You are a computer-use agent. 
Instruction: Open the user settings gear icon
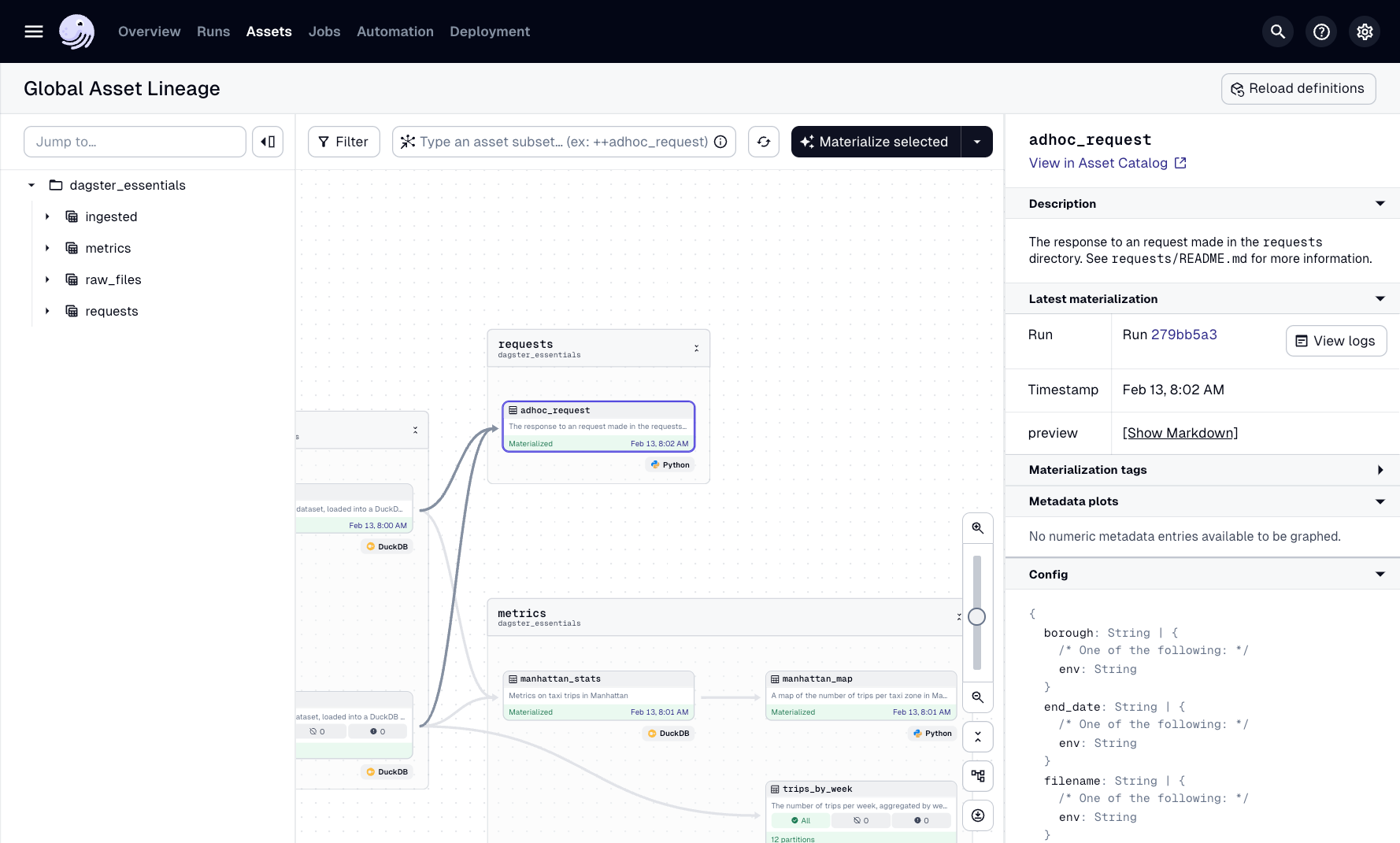pos(1365,31)
